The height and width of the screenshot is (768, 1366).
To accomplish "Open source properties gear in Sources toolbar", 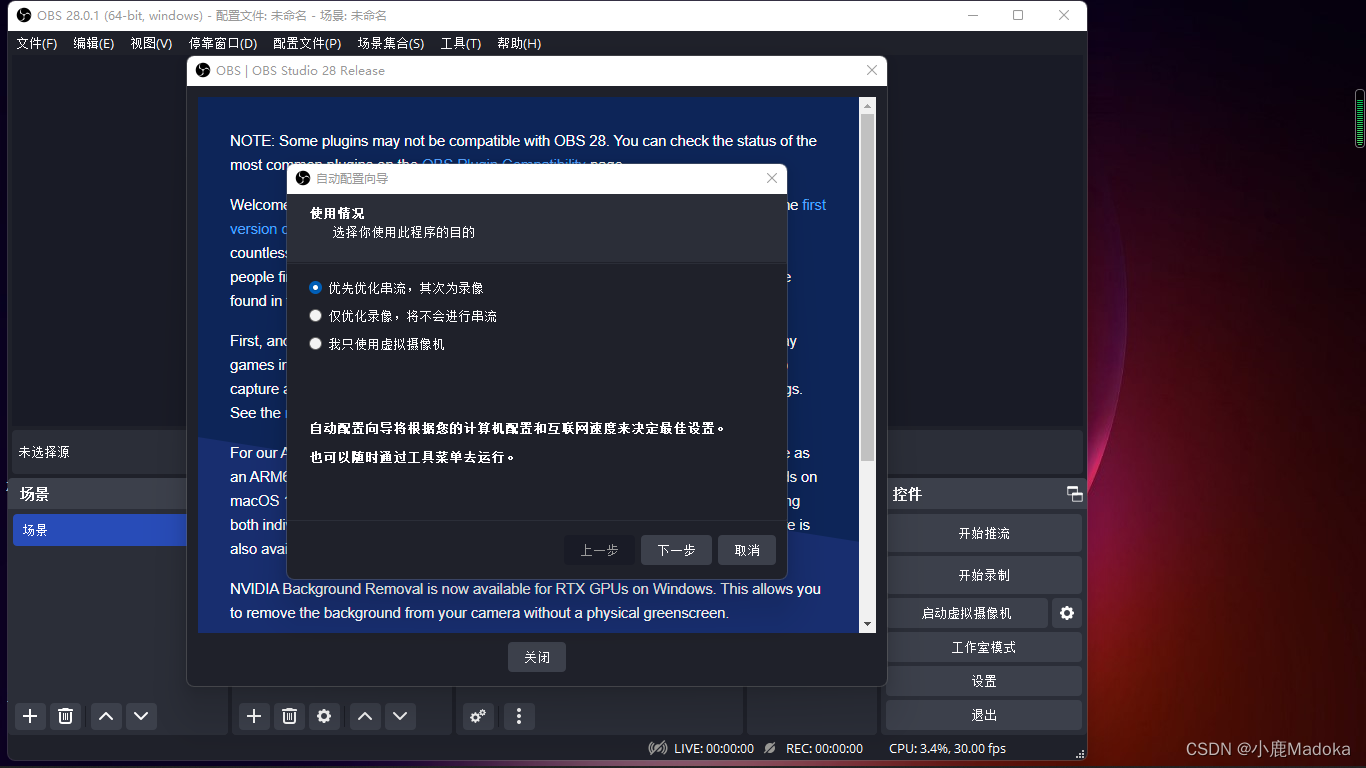I will 323,716.
